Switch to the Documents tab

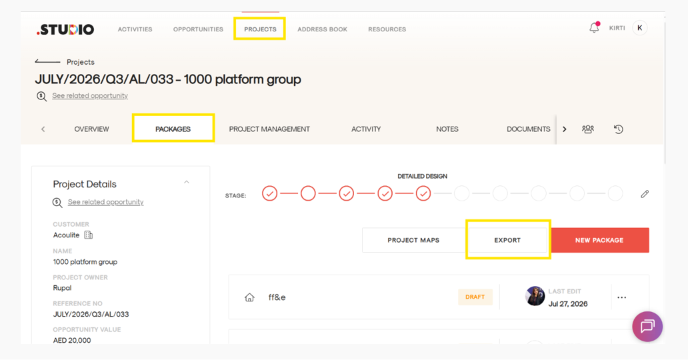coord(528,129)
